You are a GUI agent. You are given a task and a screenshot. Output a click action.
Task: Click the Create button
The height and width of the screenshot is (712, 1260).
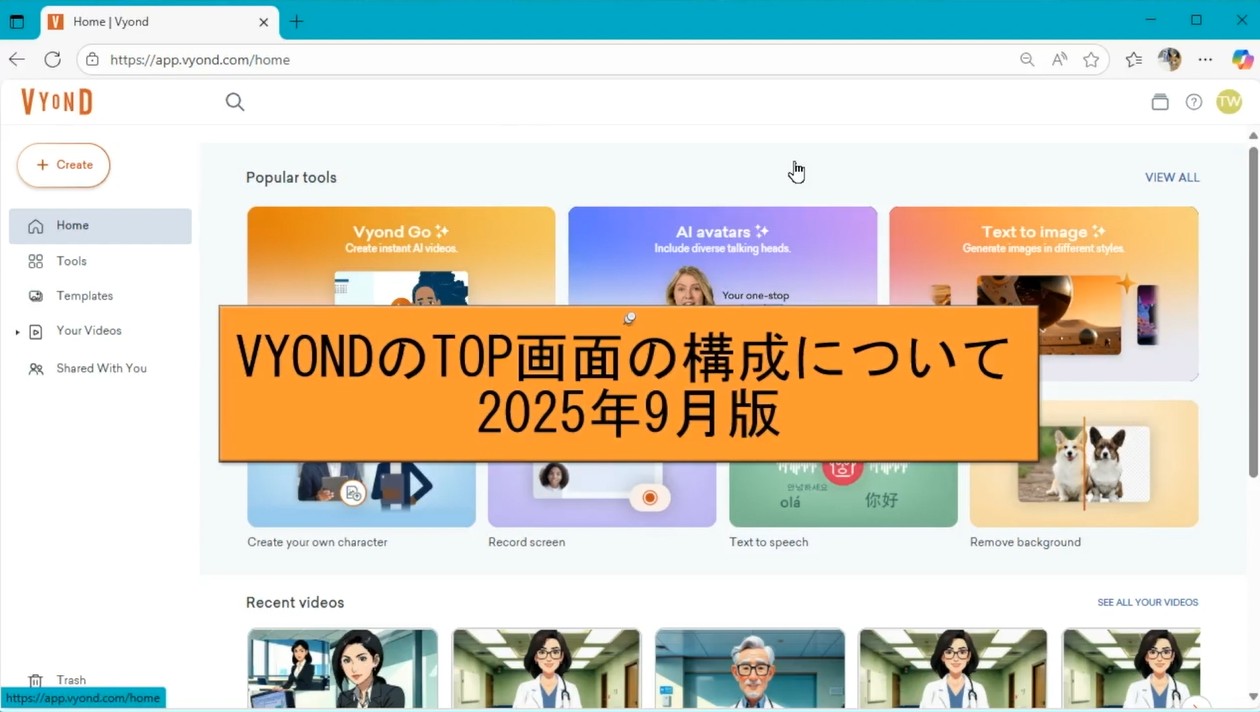[x=63, y=165]
